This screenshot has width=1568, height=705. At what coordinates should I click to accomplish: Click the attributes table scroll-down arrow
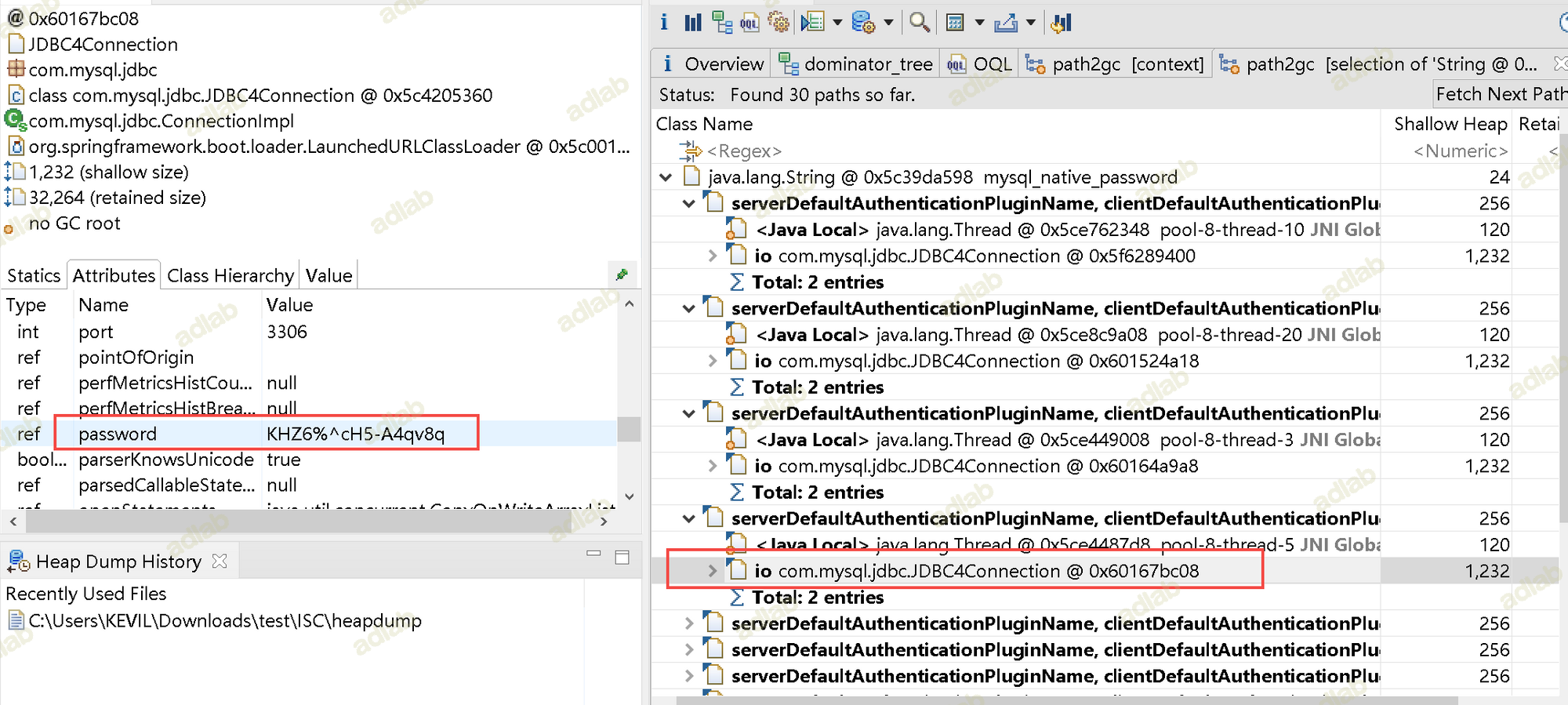tap(629, 496)
